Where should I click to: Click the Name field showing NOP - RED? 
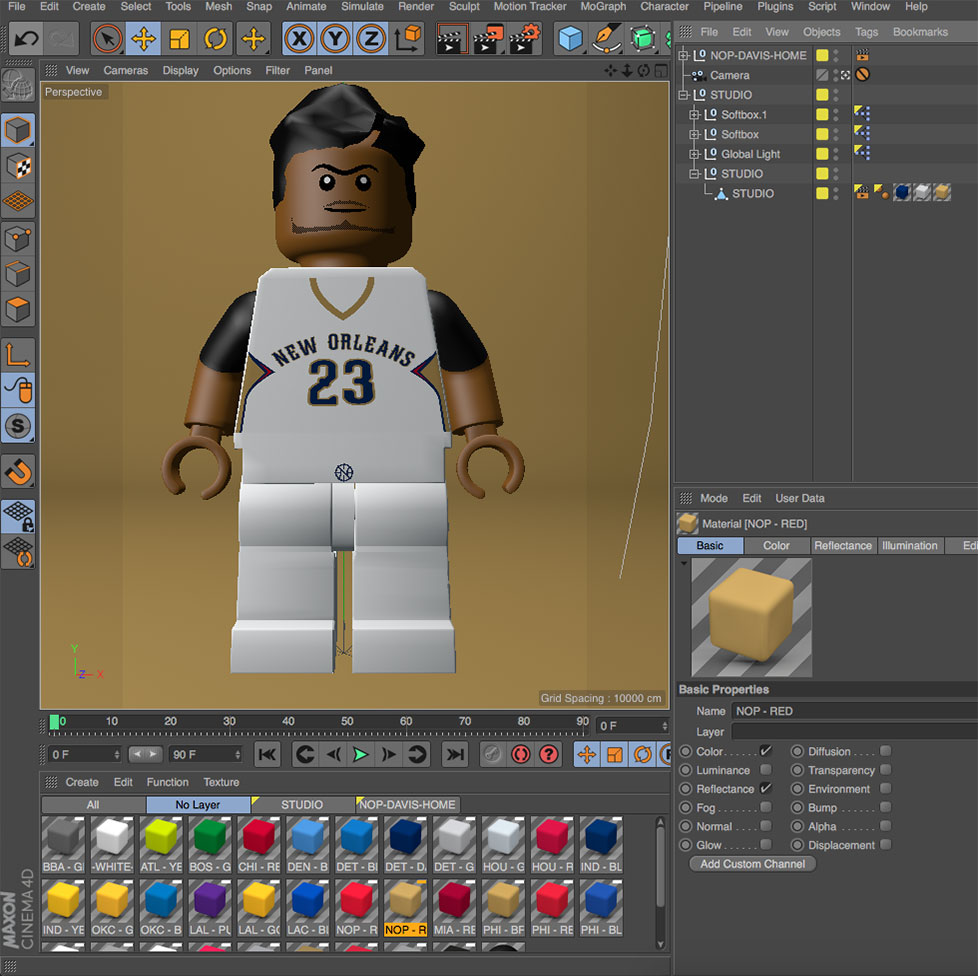click(x=855, y=710)
